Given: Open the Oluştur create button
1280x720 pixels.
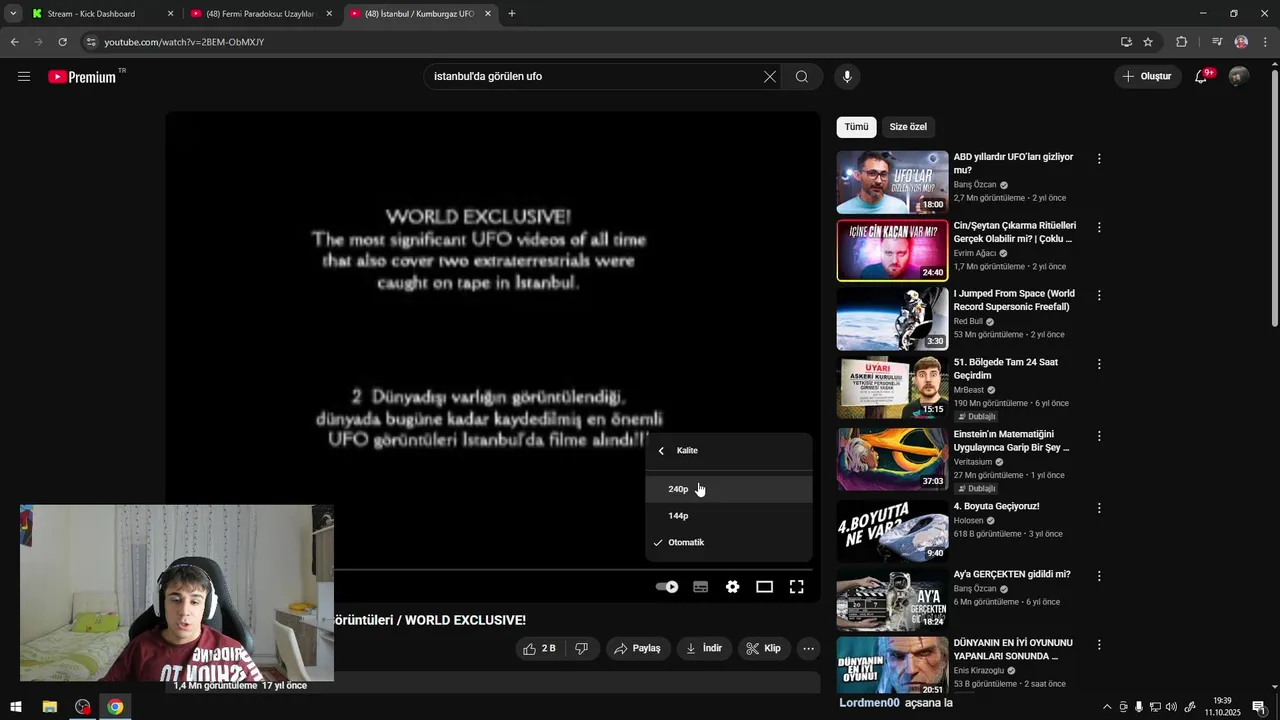Looking at the screenshot, I should click(x=1147, y=76).
